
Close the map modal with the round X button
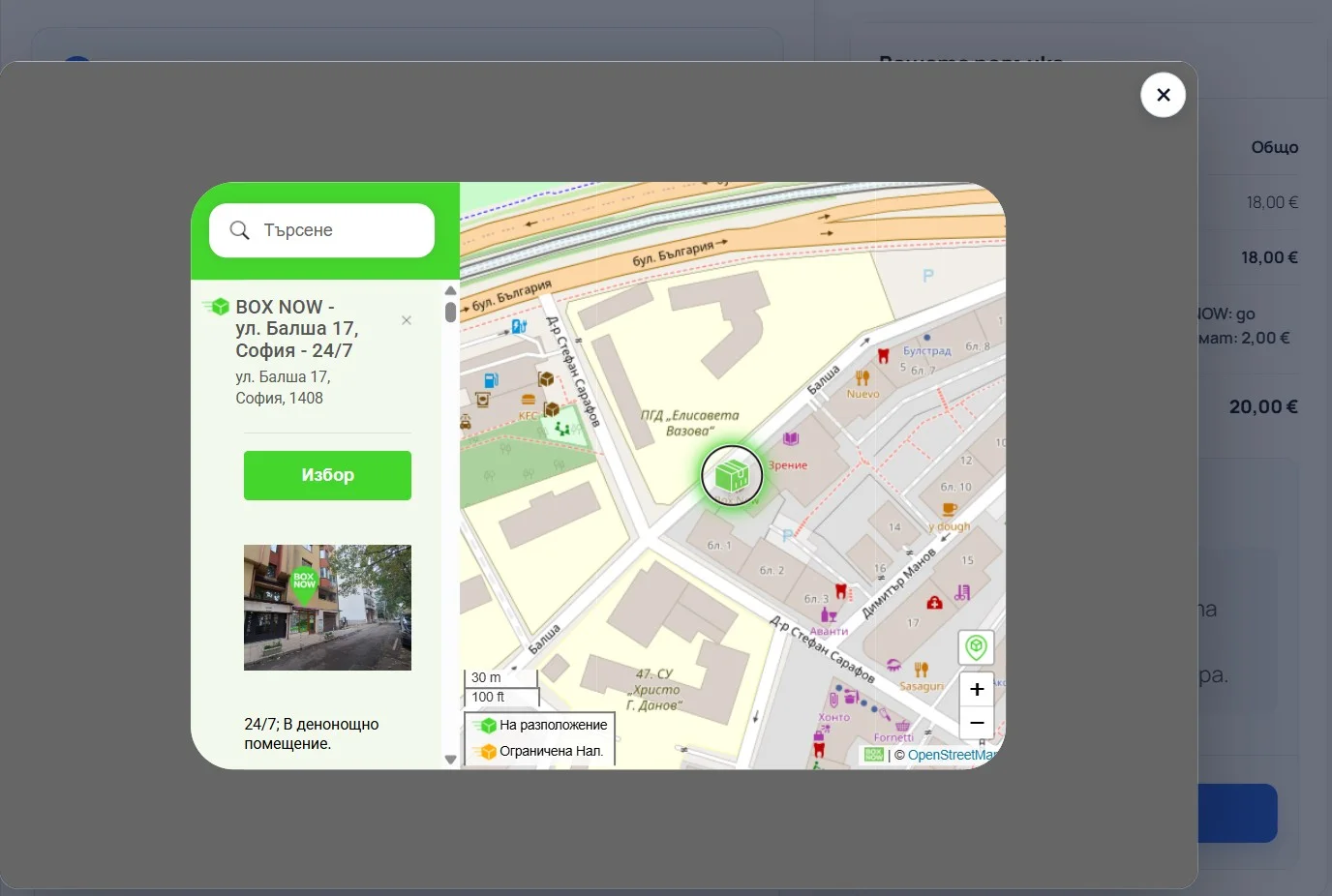[x=1163, y=95]
